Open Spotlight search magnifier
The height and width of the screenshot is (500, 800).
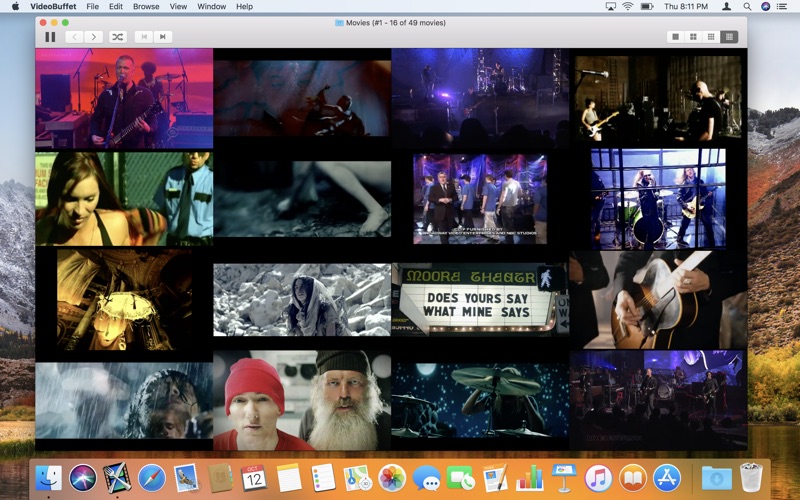pos(747,6)
